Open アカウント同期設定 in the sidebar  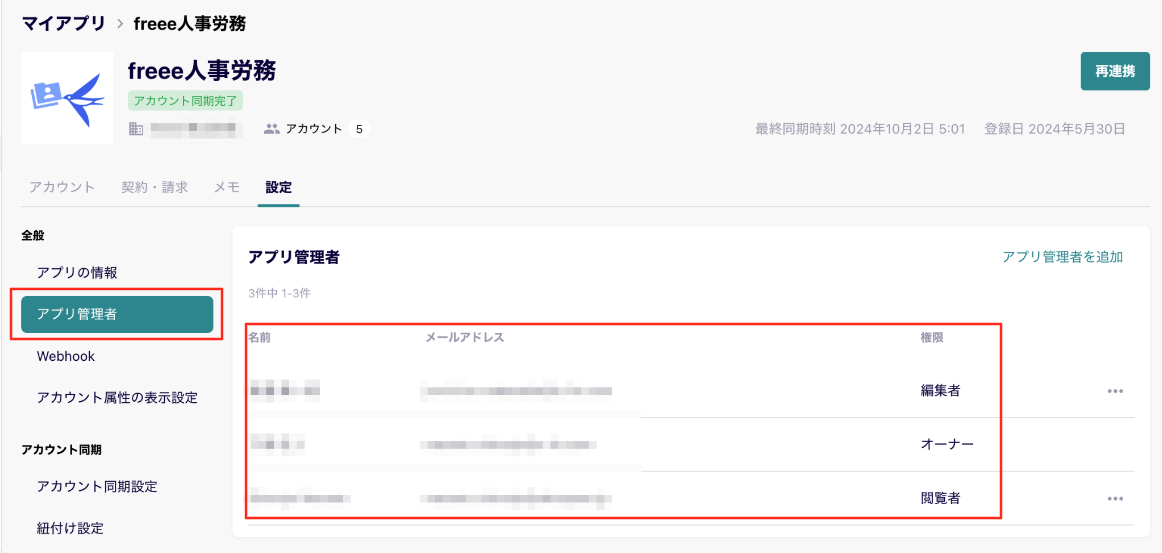[97, 486]
